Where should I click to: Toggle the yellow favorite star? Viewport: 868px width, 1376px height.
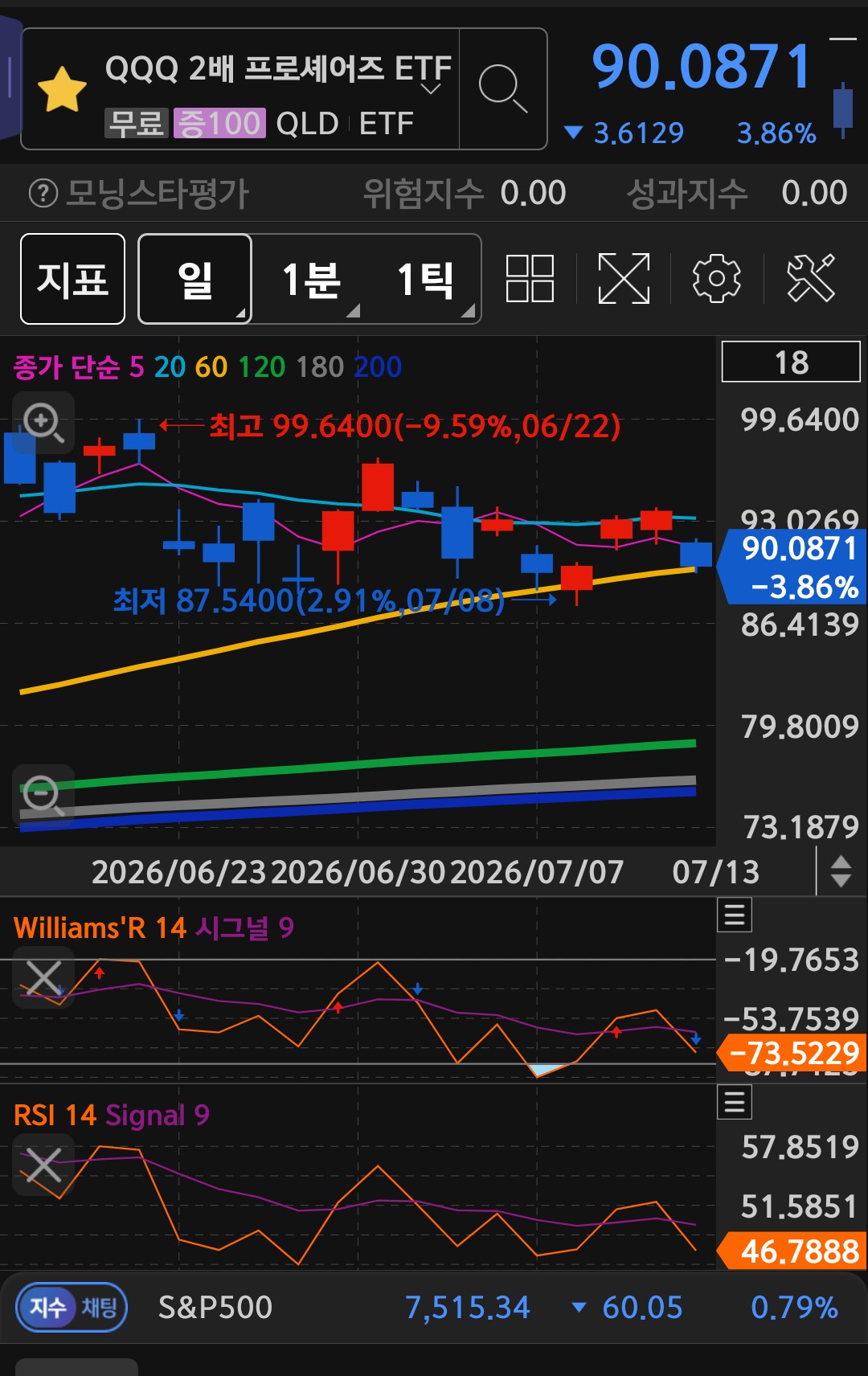click(x=62, y=88)
